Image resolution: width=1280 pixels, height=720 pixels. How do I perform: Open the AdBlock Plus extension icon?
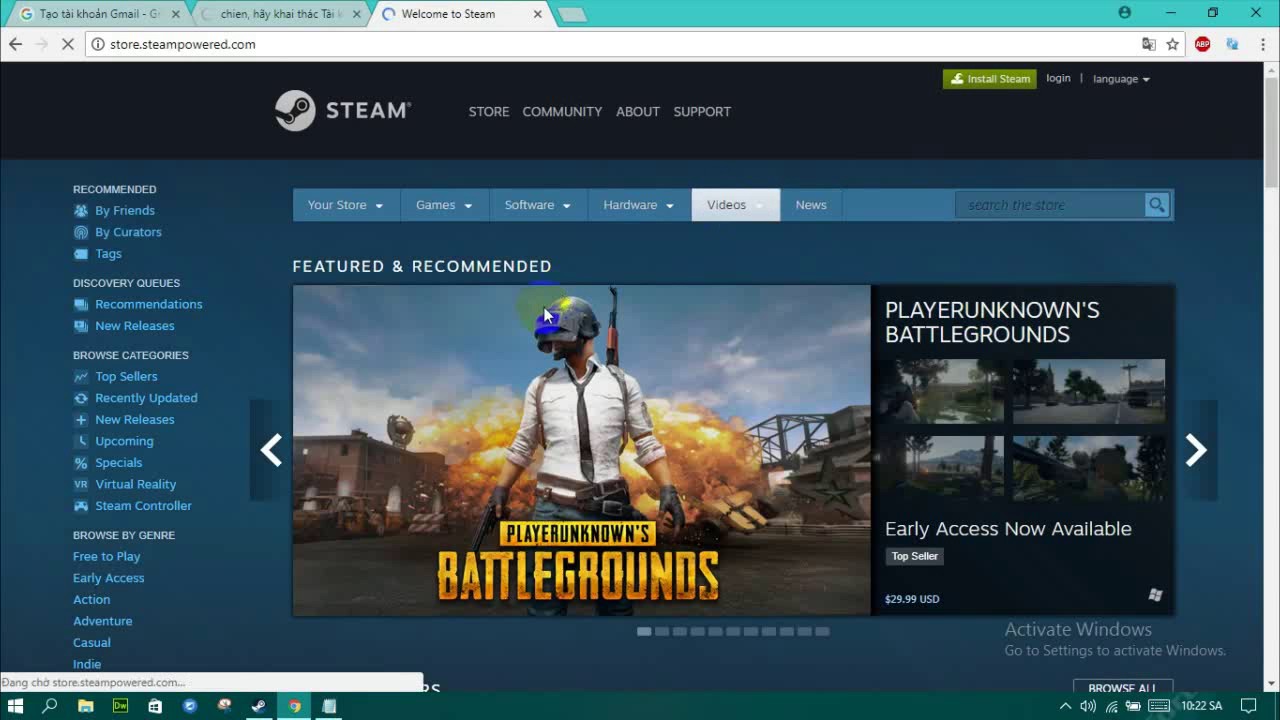pyautogui.click(x=1203, y=44)
